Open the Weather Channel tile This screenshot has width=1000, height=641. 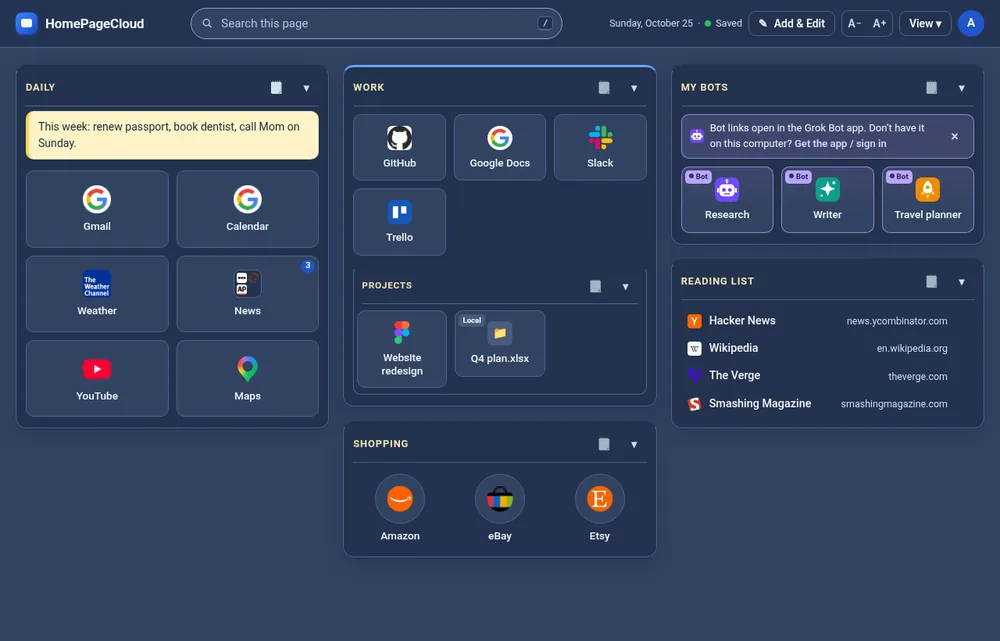[x=97, y=293]
